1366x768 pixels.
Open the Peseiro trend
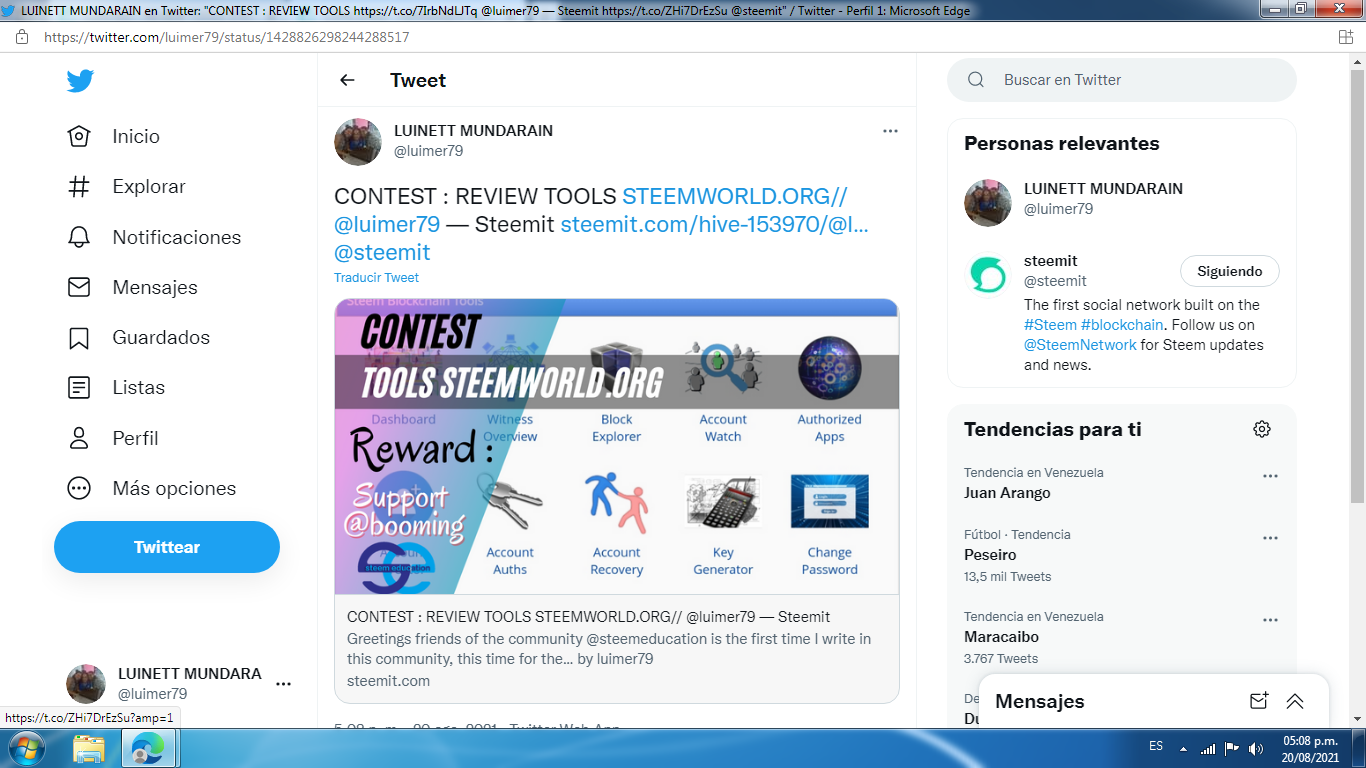click(990, 555)
